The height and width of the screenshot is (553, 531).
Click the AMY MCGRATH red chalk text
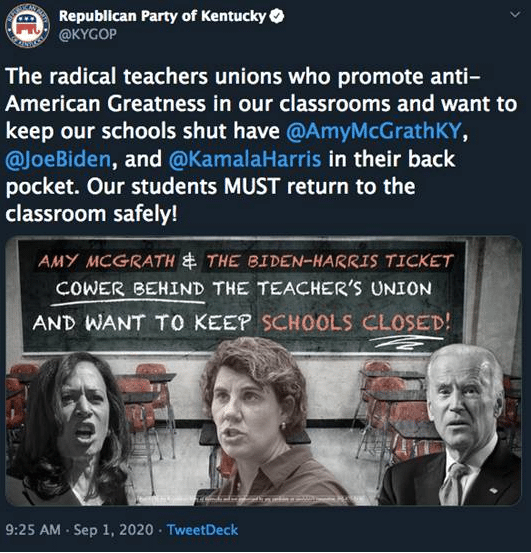[106, 261]
